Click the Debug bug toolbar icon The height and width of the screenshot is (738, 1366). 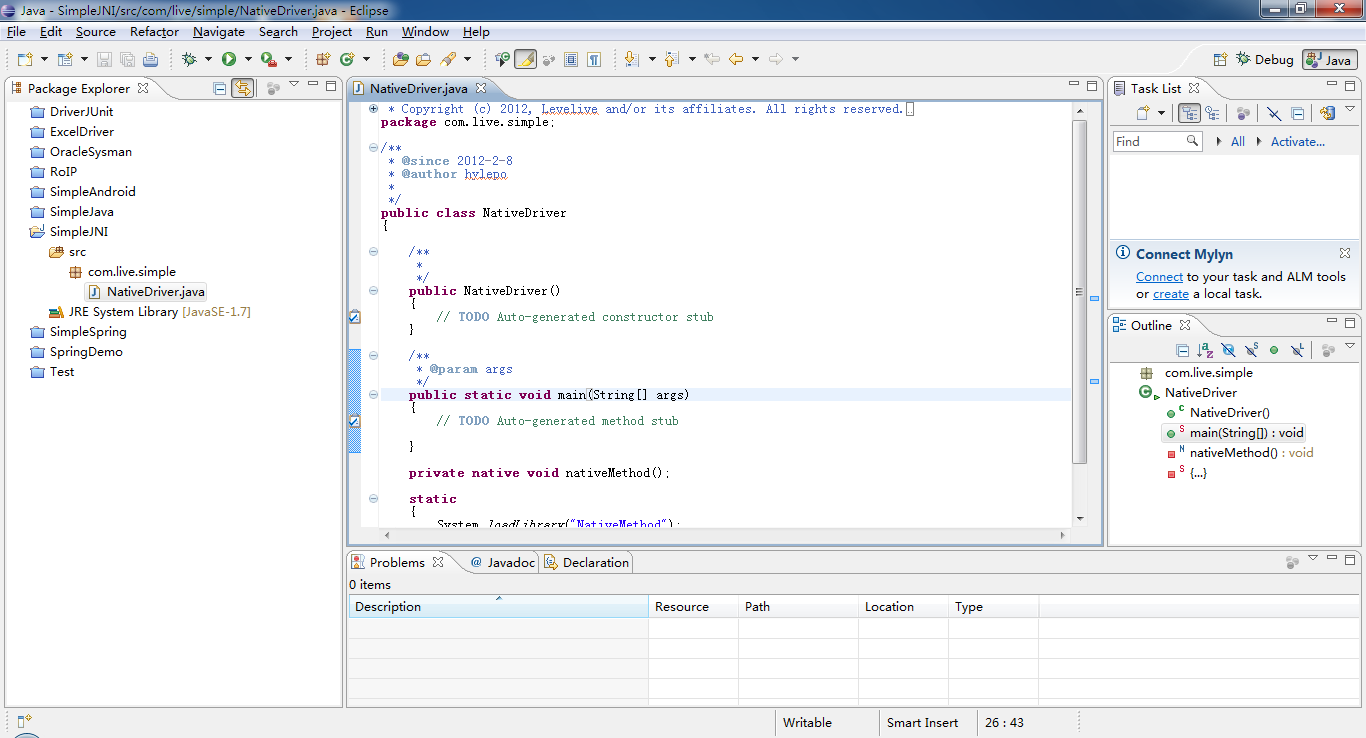click(x=189, y=60)
